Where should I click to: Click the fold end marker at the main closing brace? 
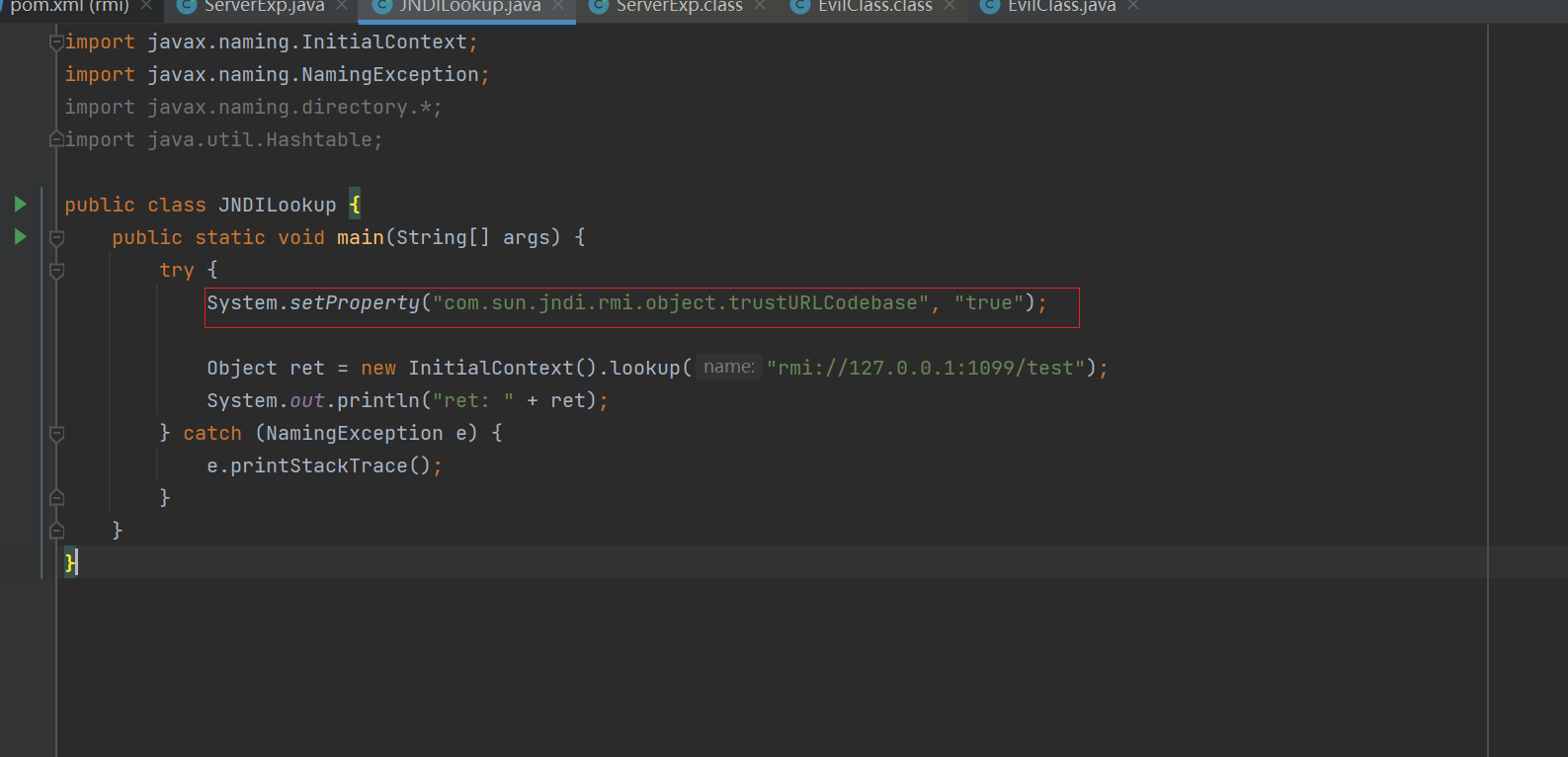(x=56, y=530)
